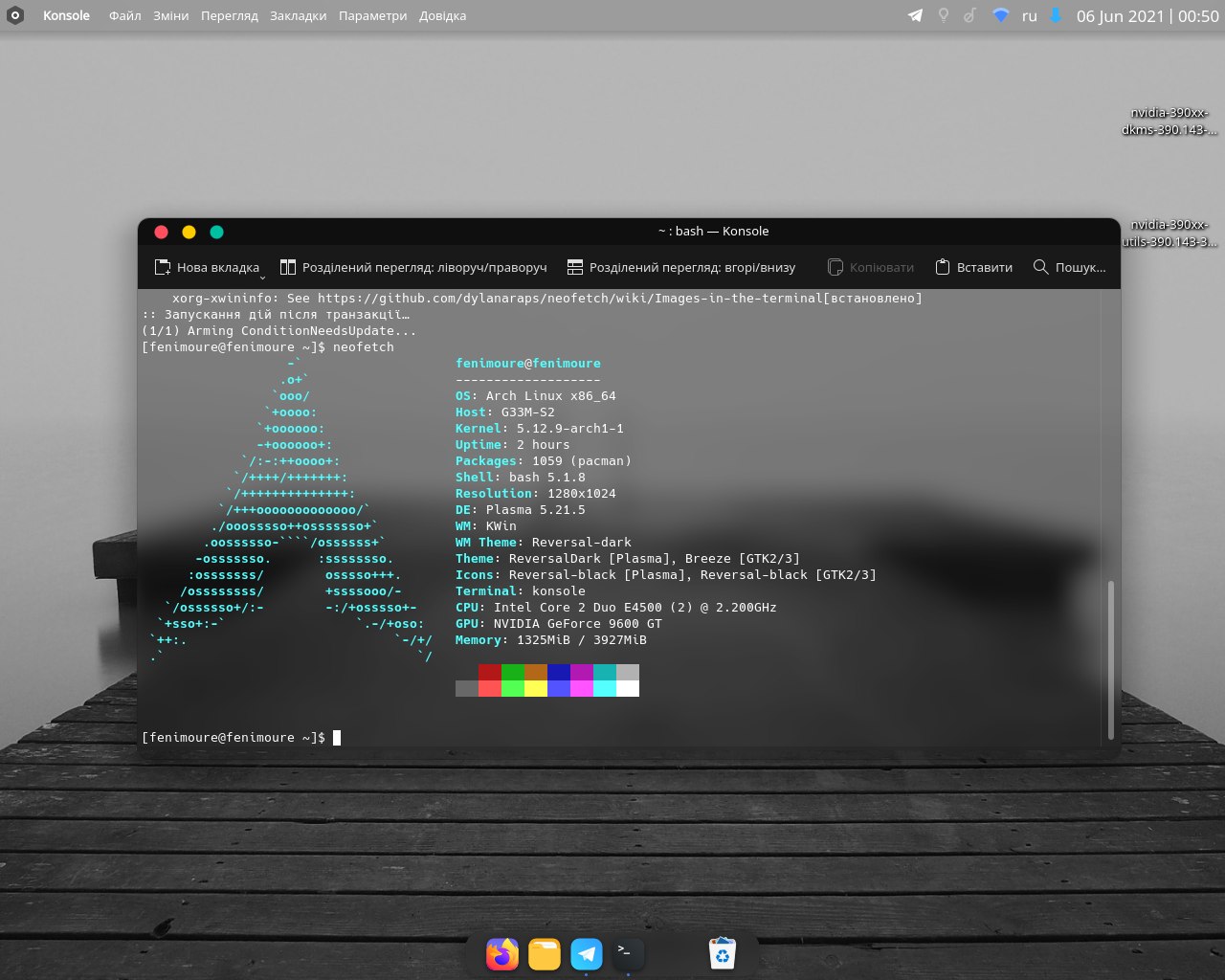
Task: Click the Нова вкладка new tab icon
Action: (x=163, y=267)
